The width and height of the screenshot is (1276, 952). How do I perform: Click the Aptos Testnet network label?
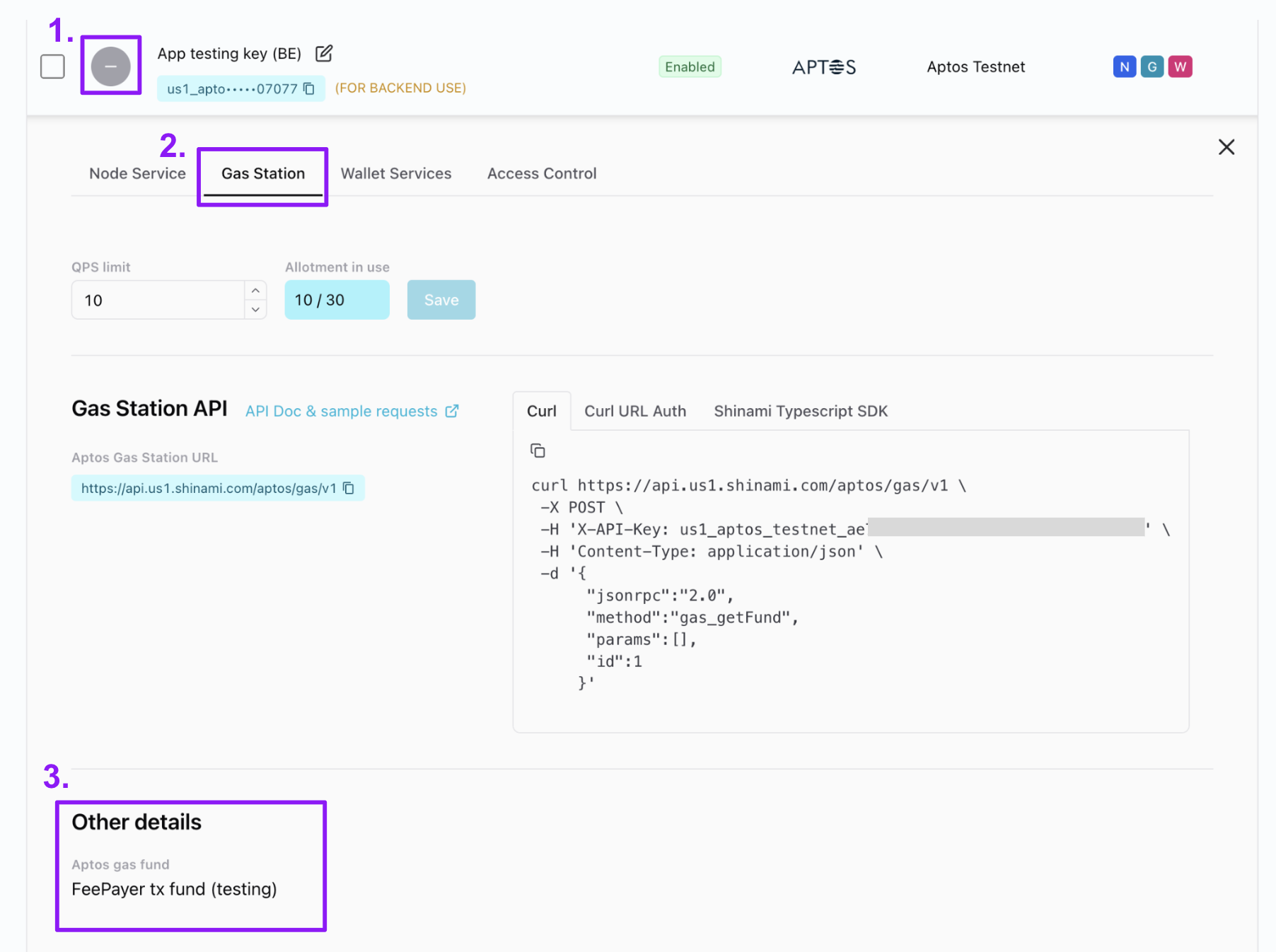pos(975,66)
